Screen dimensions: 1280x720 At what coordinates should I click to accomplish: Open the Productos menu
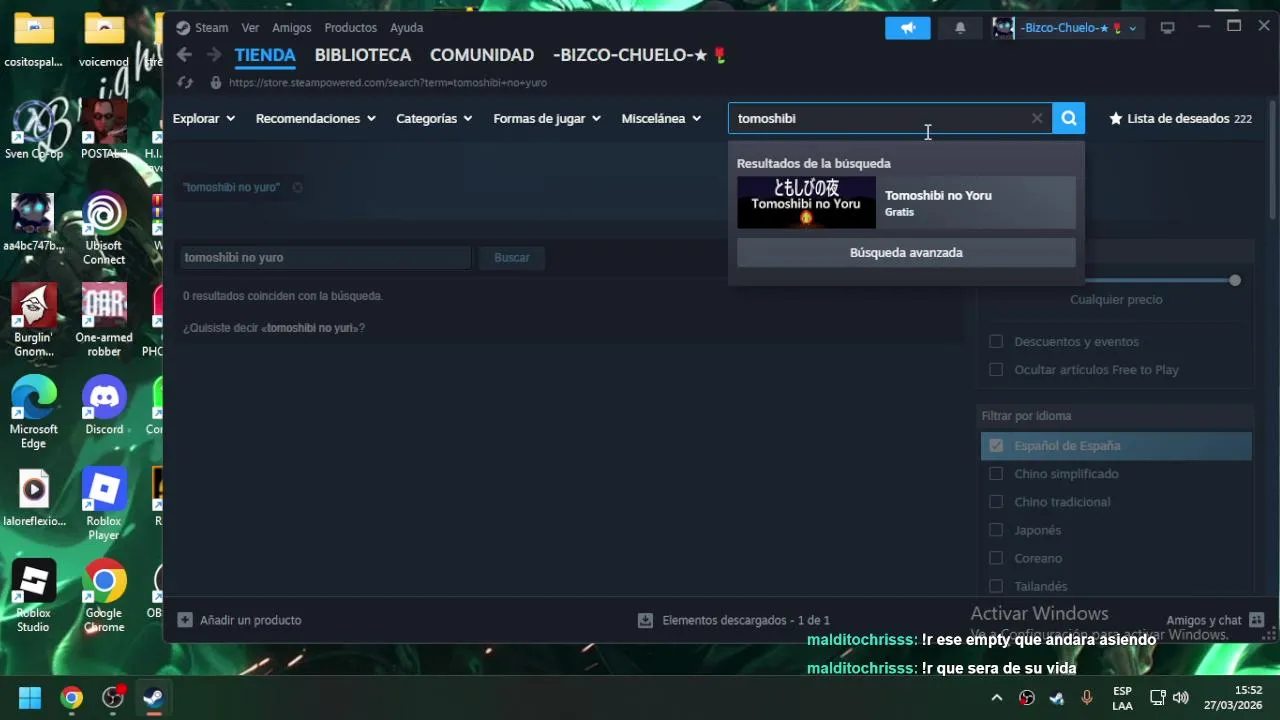[351, 28]
